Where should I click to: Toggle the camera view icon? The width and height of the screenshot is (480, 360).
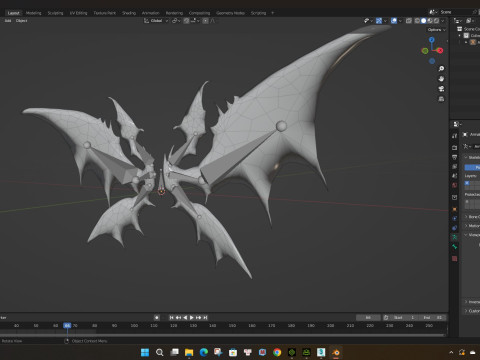point(441,89)
